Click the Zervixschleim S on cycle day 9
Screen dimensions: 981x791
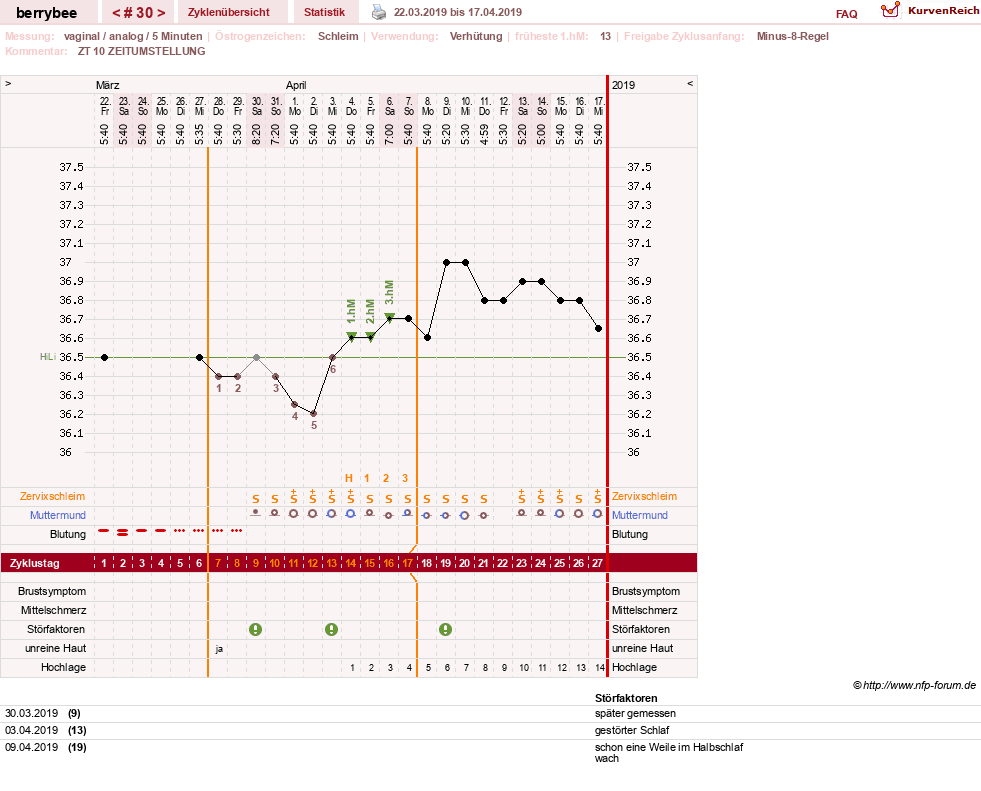[255, 499]
